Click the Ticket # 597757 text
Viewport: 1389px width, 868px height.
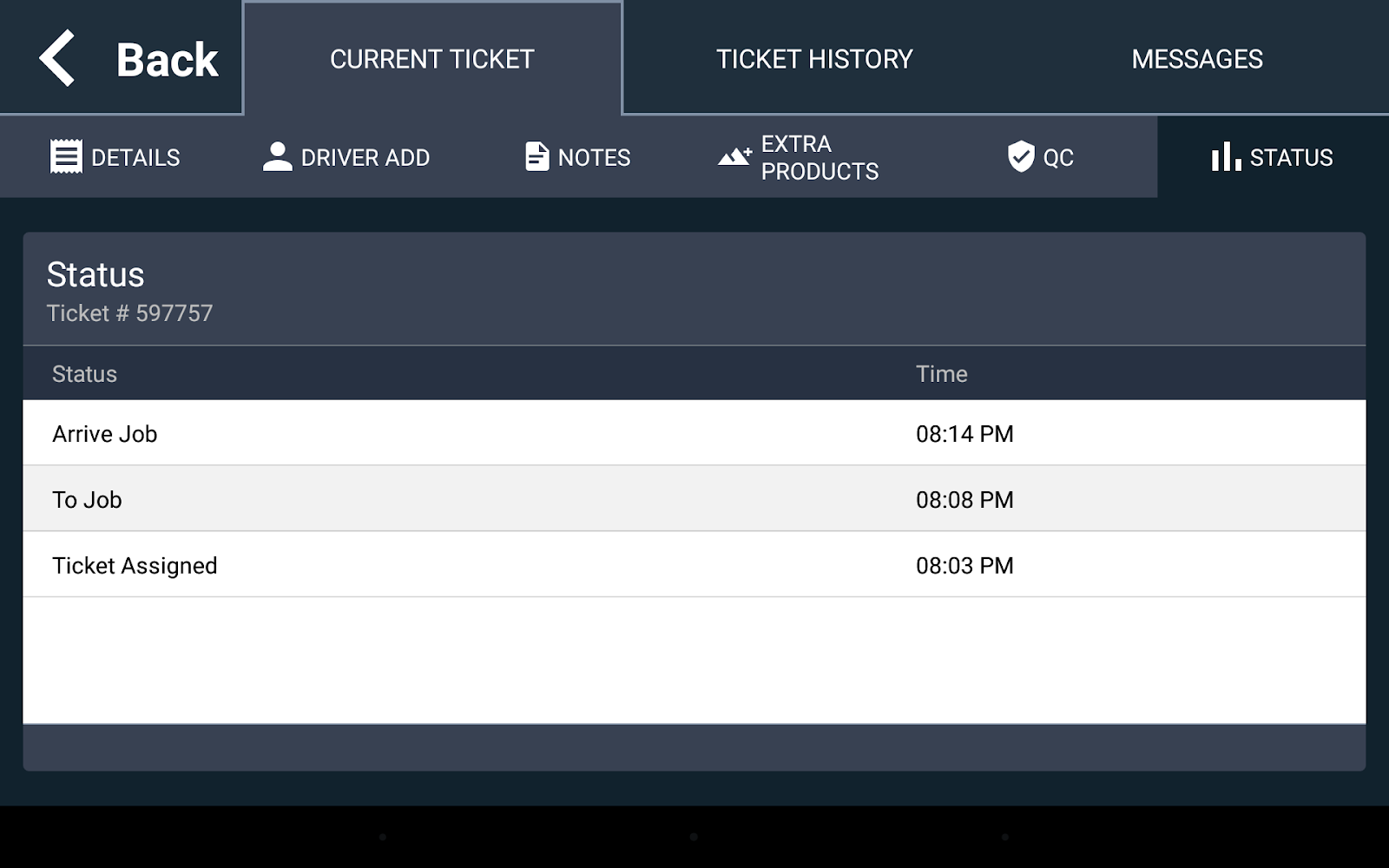click(131, 314)
